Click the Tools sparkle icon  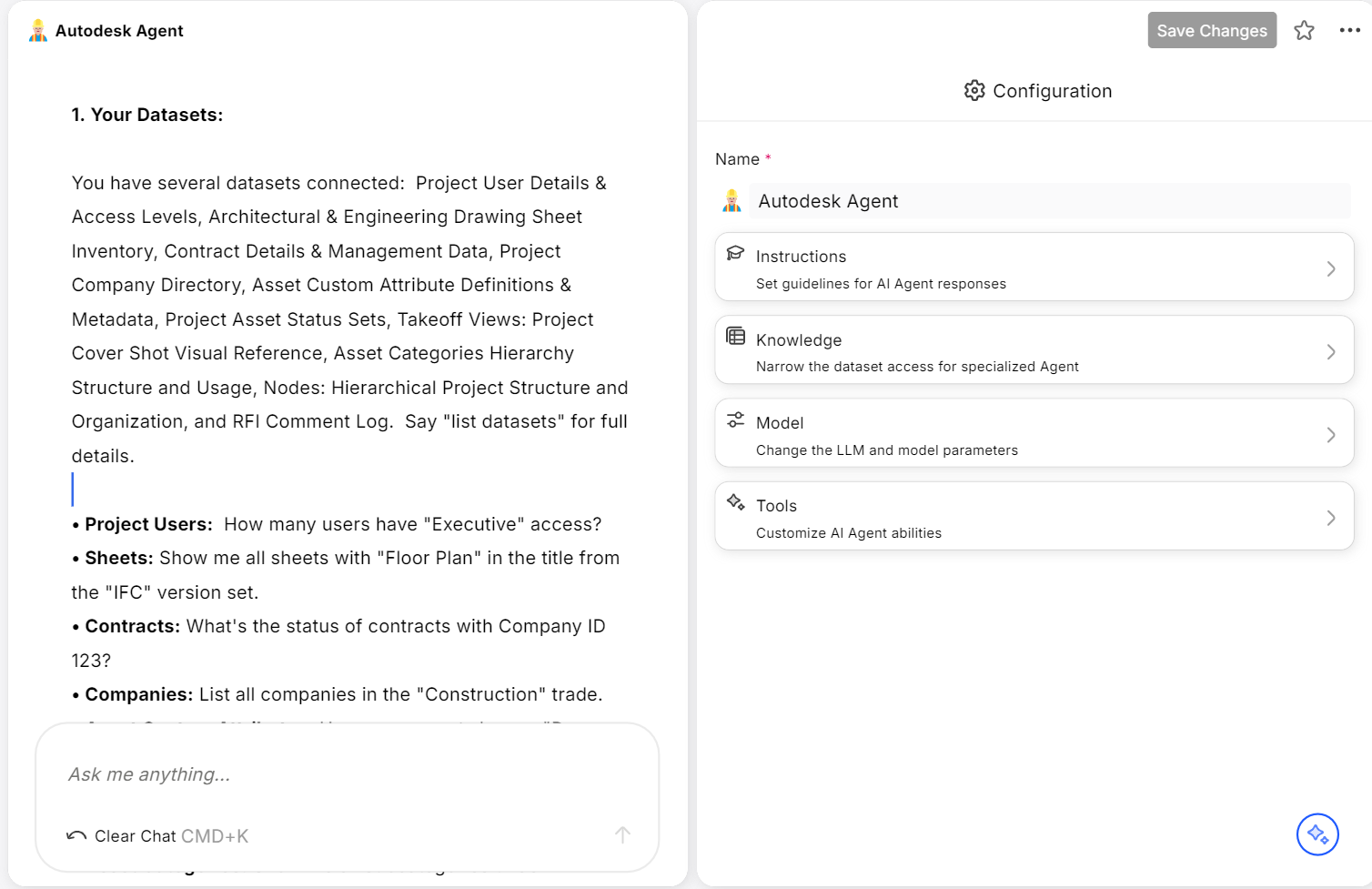coord(736,502)
